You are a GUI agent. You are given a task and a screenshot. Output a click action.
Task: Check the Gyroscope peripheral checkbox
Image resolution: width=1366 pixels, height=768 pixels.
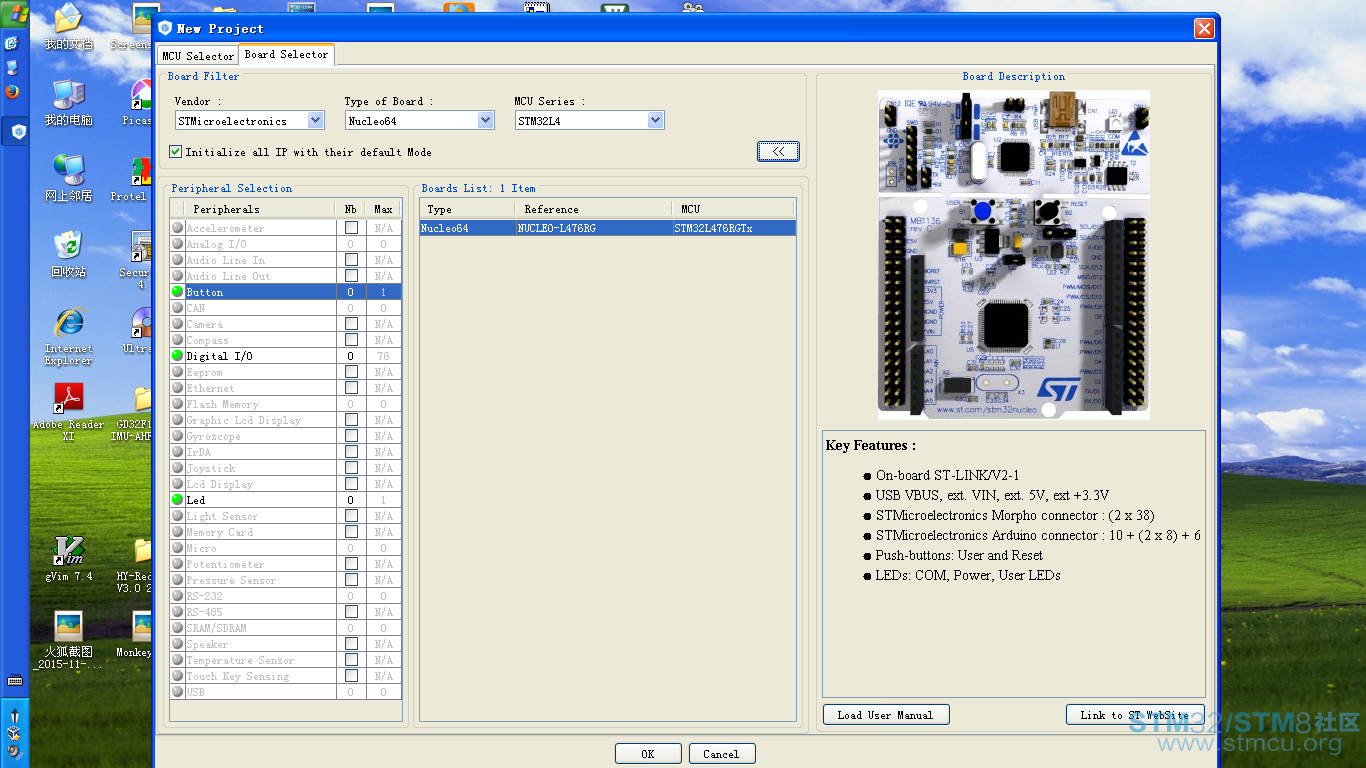351,436
